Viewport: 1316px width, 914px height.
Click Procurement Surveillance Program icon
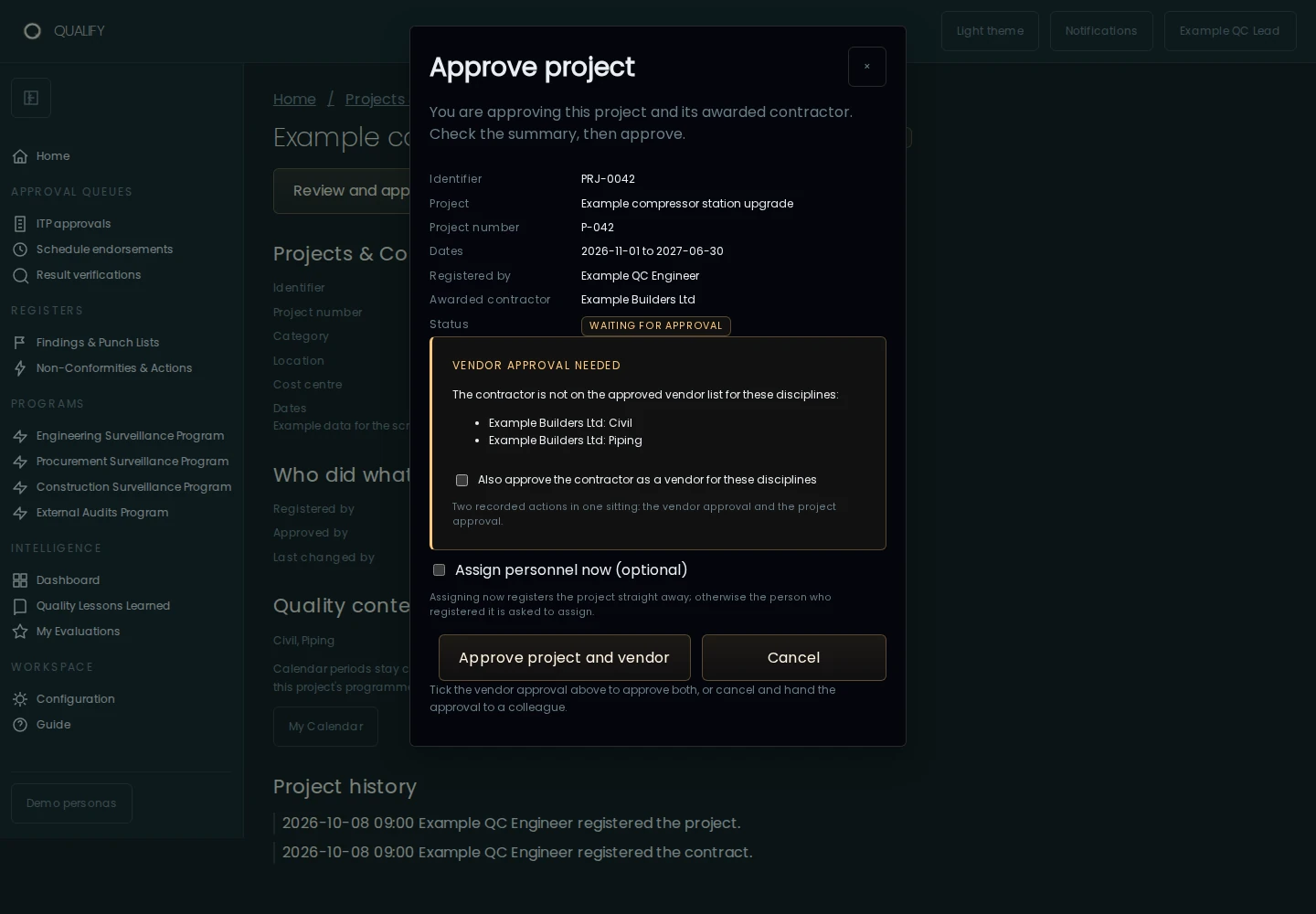(20, 462)
